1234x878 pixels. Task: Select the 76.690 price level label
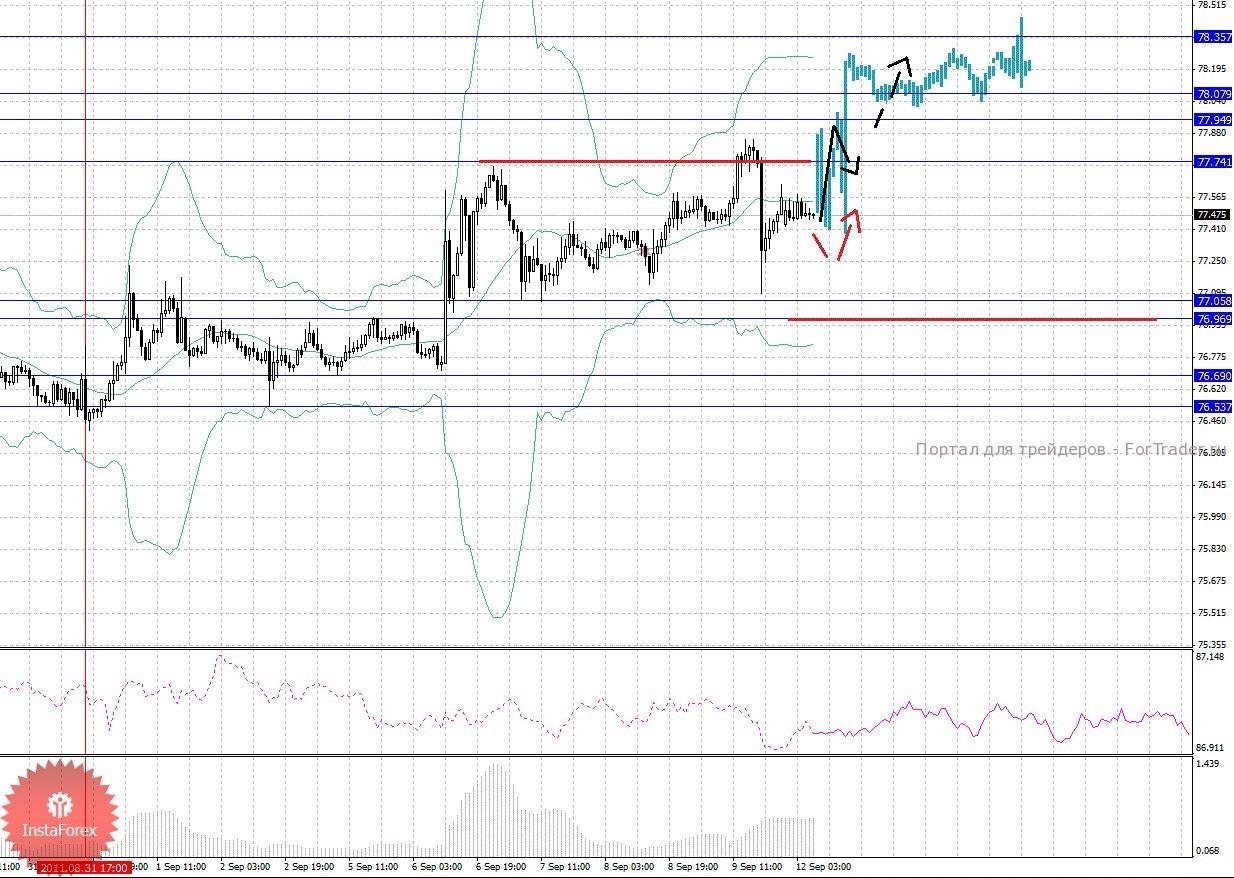click(1213, 376)
